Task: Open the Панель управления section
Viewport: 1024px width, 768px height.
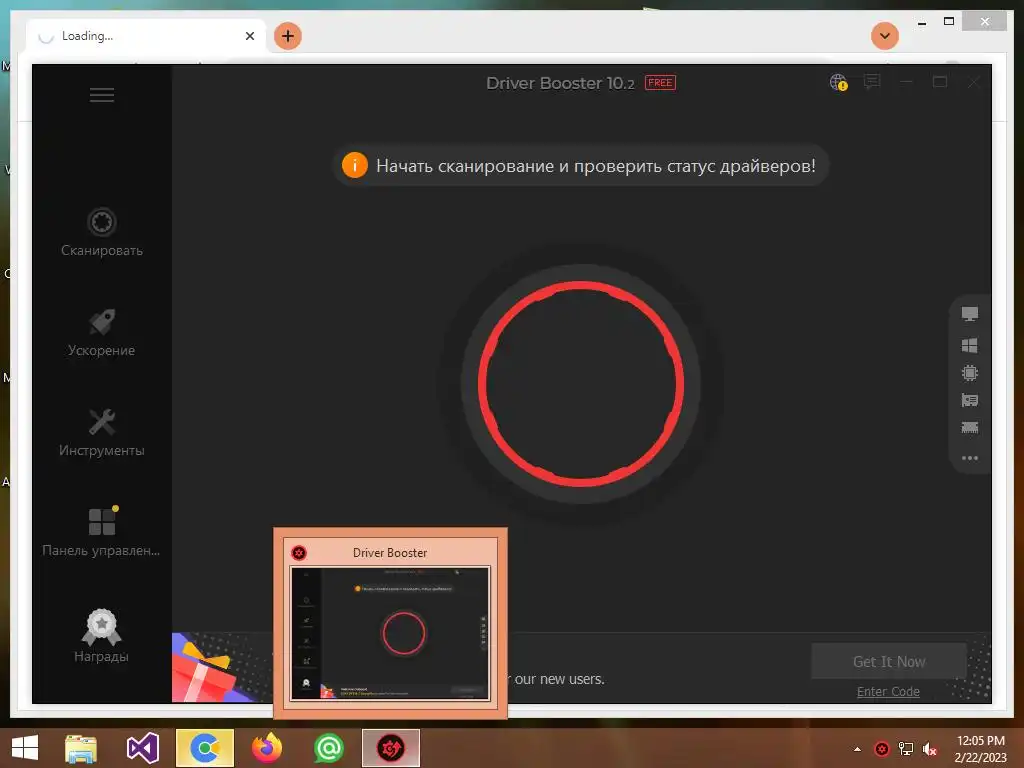Action: click(102, 532)
